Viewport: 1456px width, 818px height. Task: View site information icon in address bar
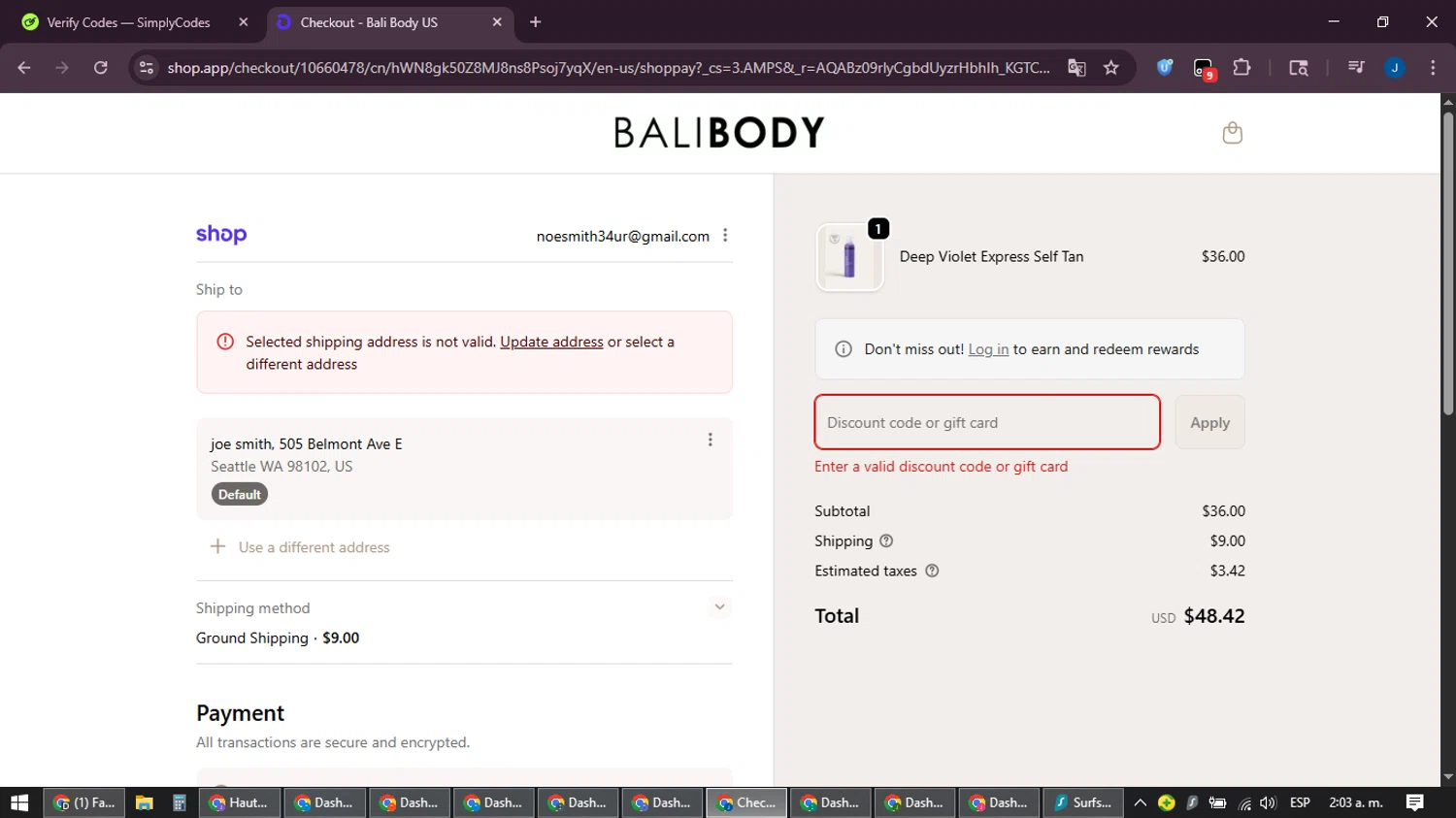pyautogui.click(x=146, y=68)
